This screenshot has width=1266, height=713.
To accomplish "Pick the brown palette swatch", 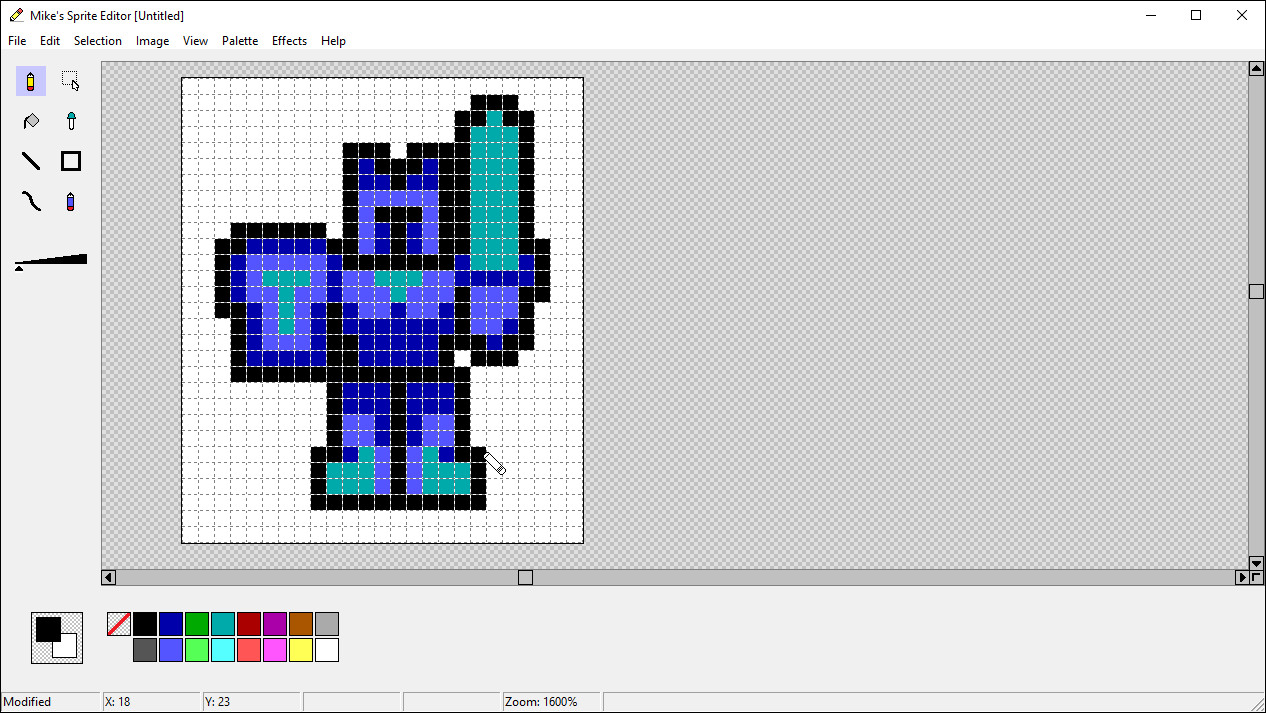I will (x=301, y=624).
